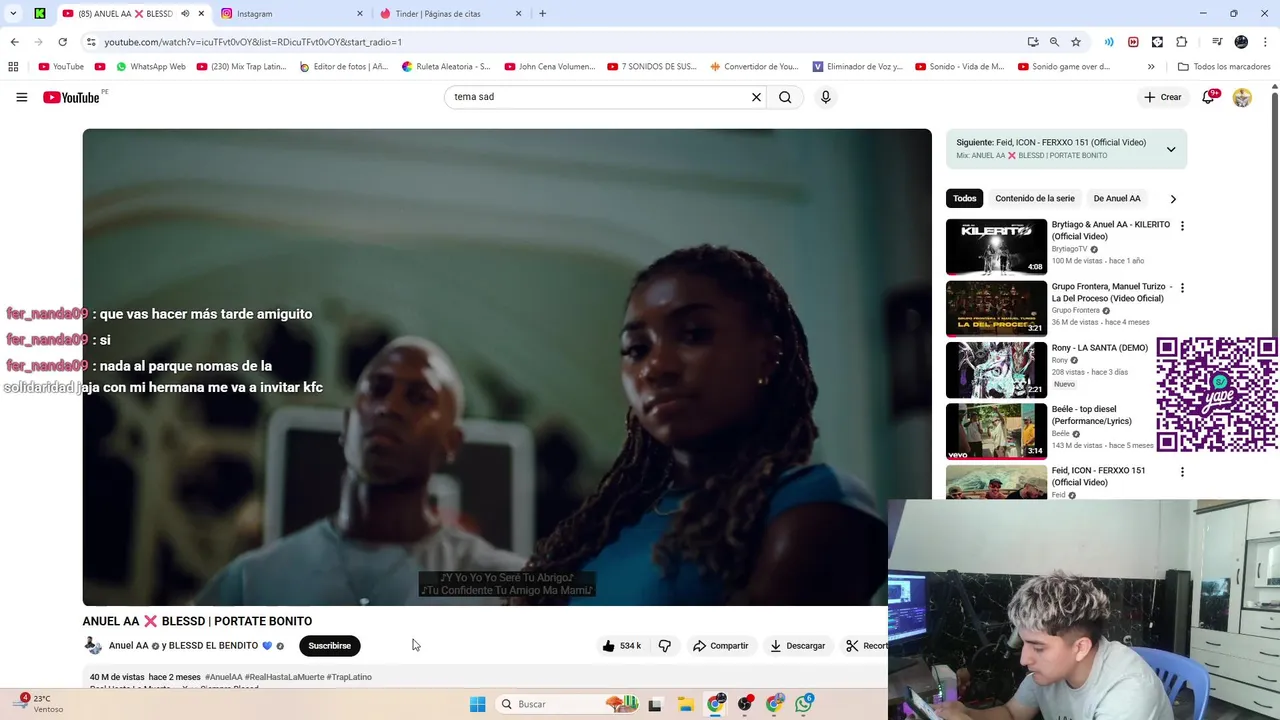The image size is (1280, 720).
Task: Go back in browser history
Action: [14, 42]
